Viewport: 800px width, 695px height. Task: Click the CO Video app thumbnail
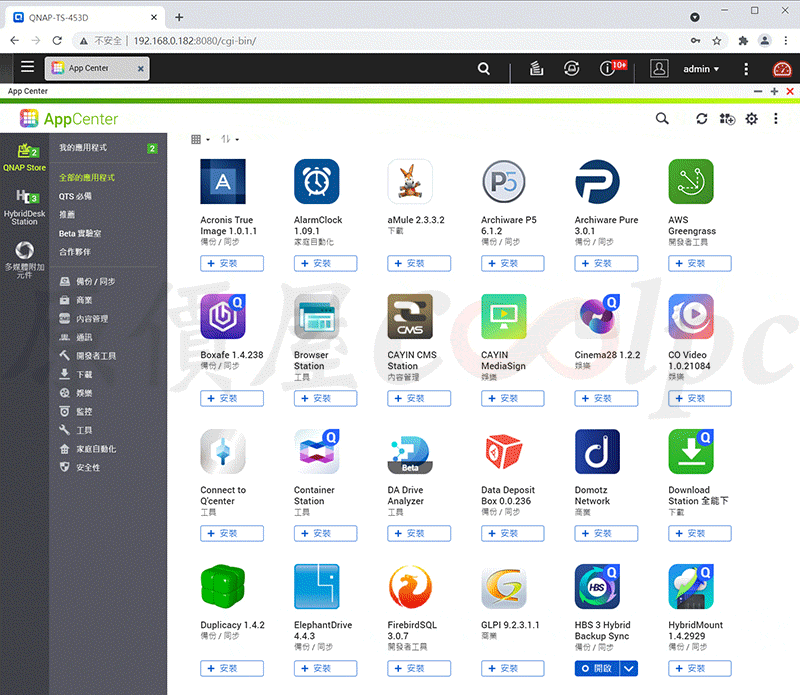tap(691, 316)
